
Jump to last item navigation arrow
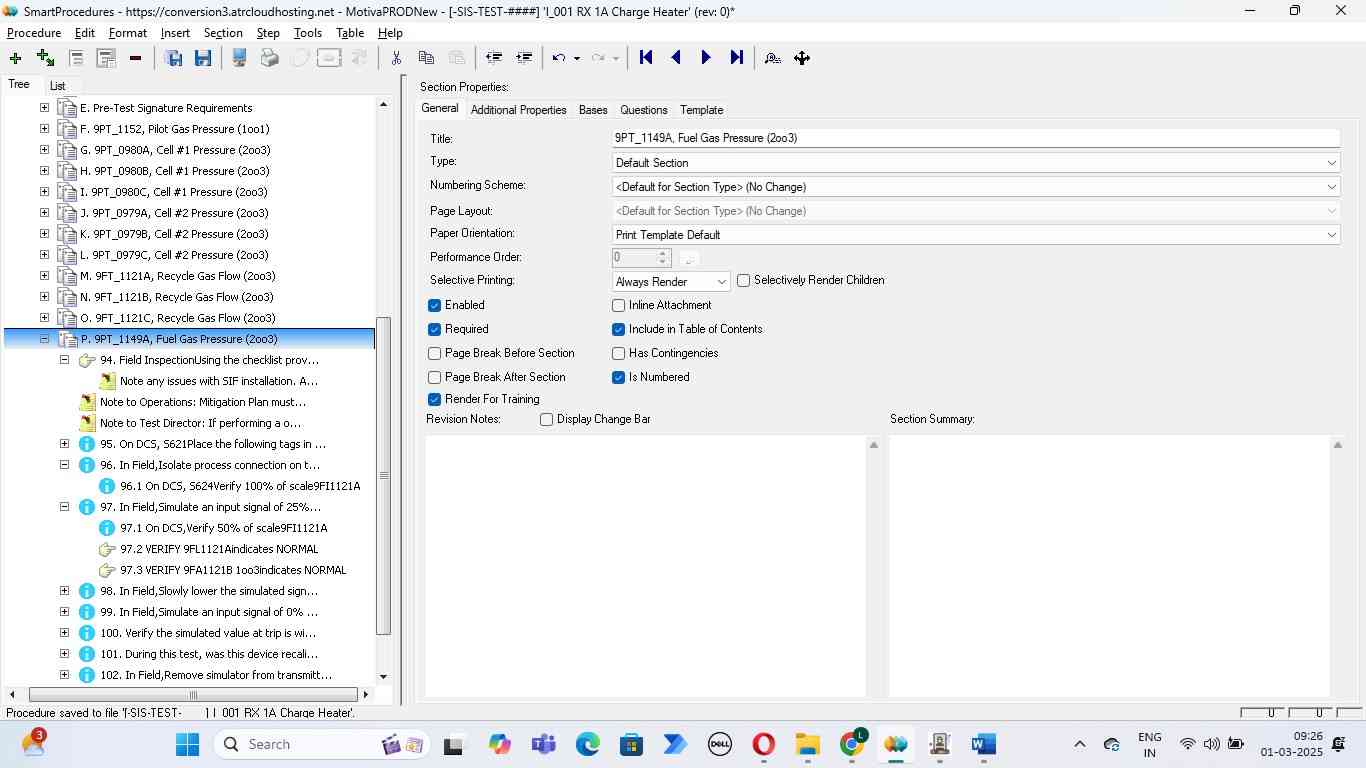pyautogui.click(x=737, y=58)
